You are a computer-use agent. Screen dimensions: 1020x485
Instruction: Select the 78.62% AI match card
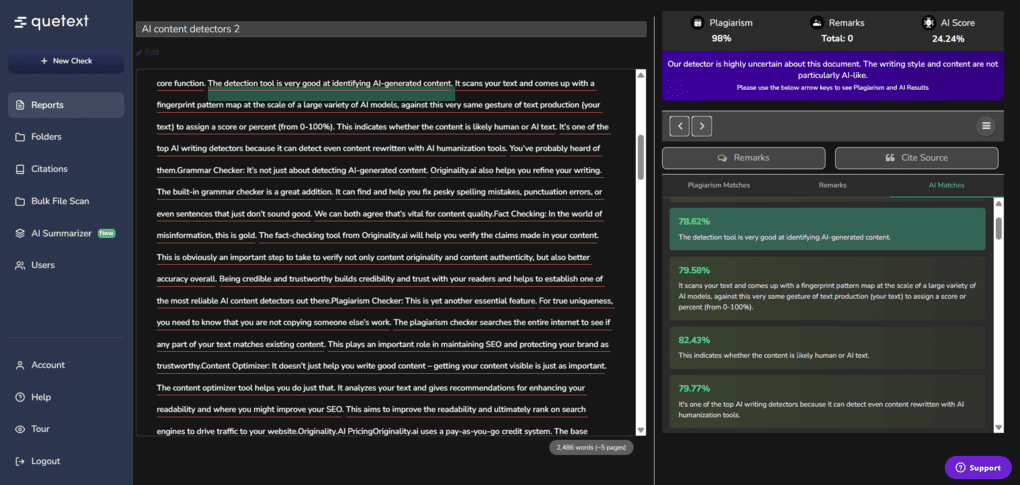(x=827, y=229)
